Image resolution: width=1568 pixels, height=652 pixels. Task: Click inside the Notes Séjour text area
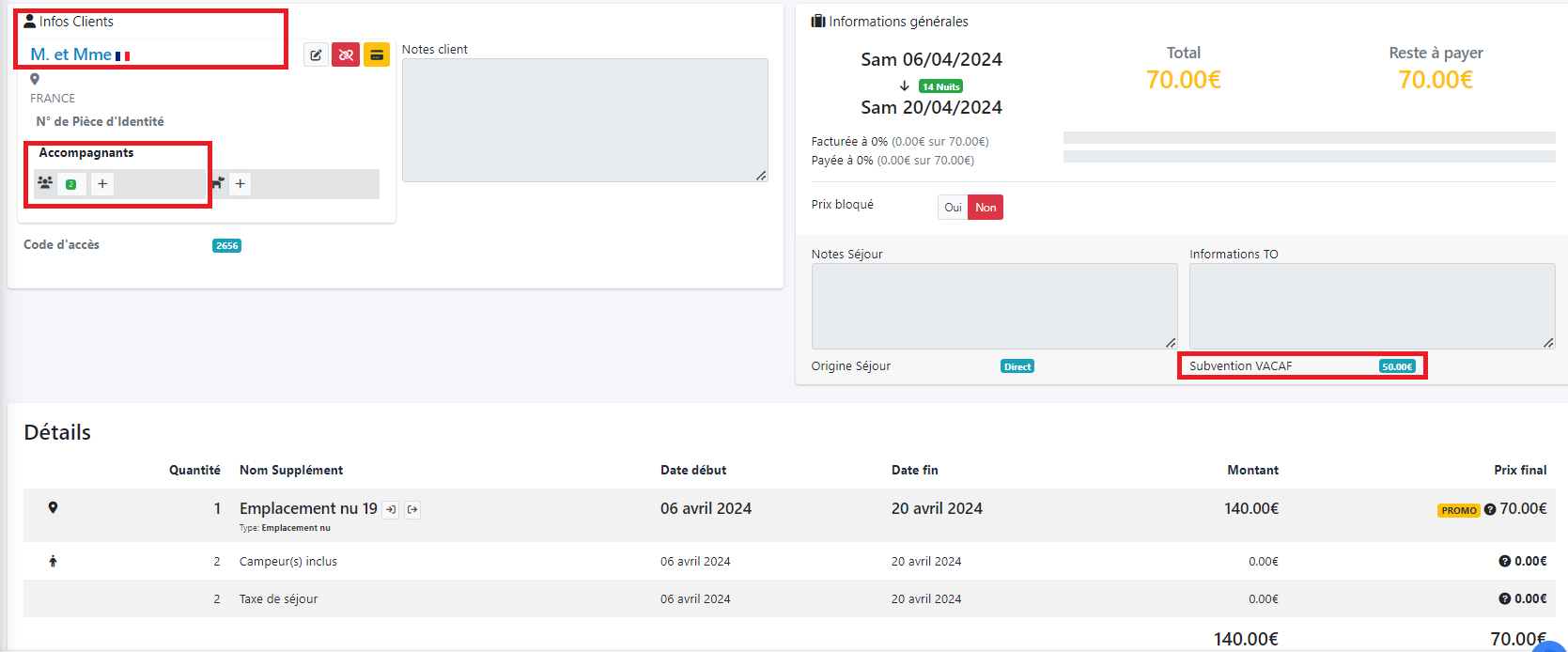(994, 306)
